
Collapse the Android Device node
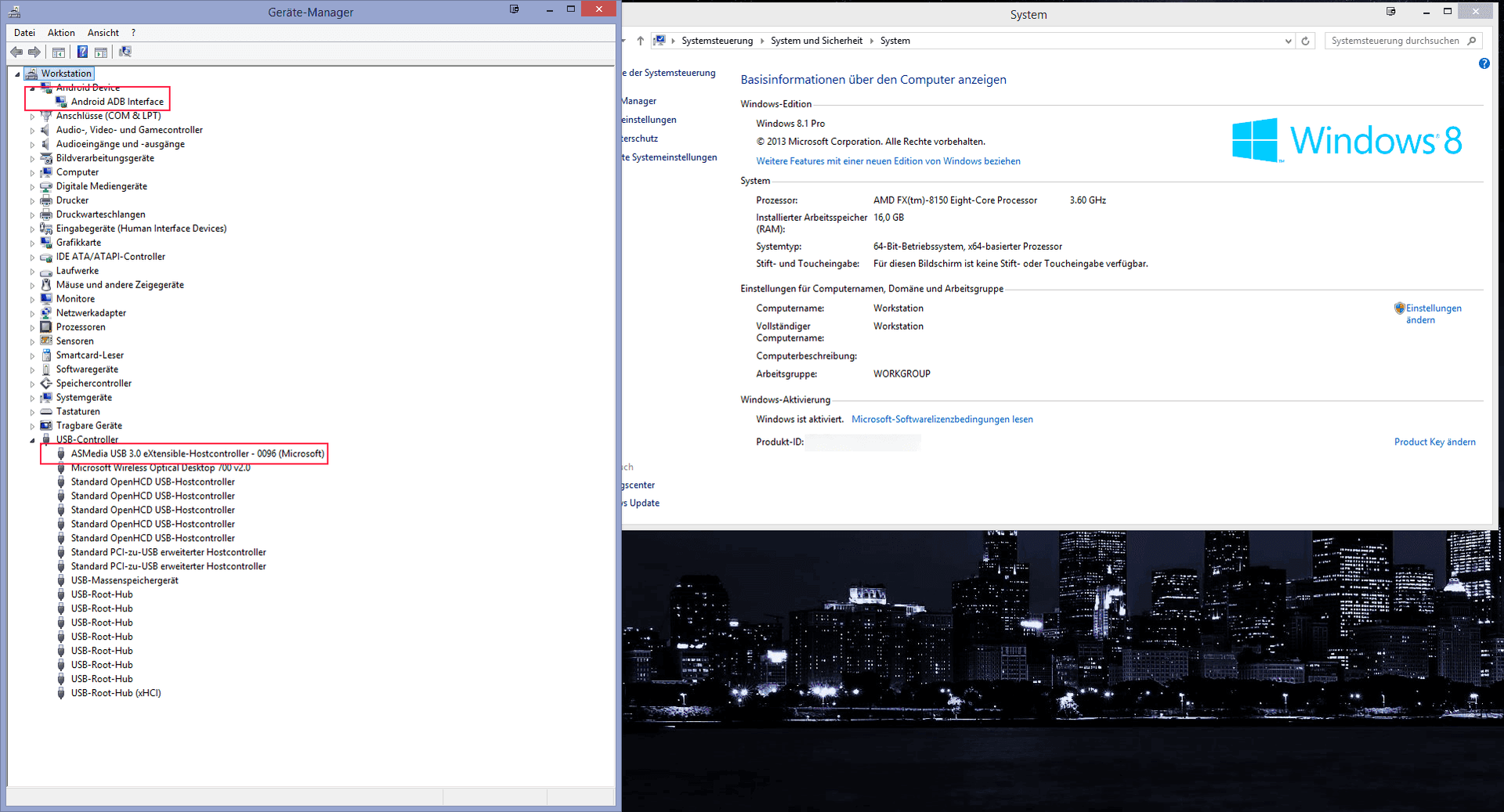click(32, 88)
